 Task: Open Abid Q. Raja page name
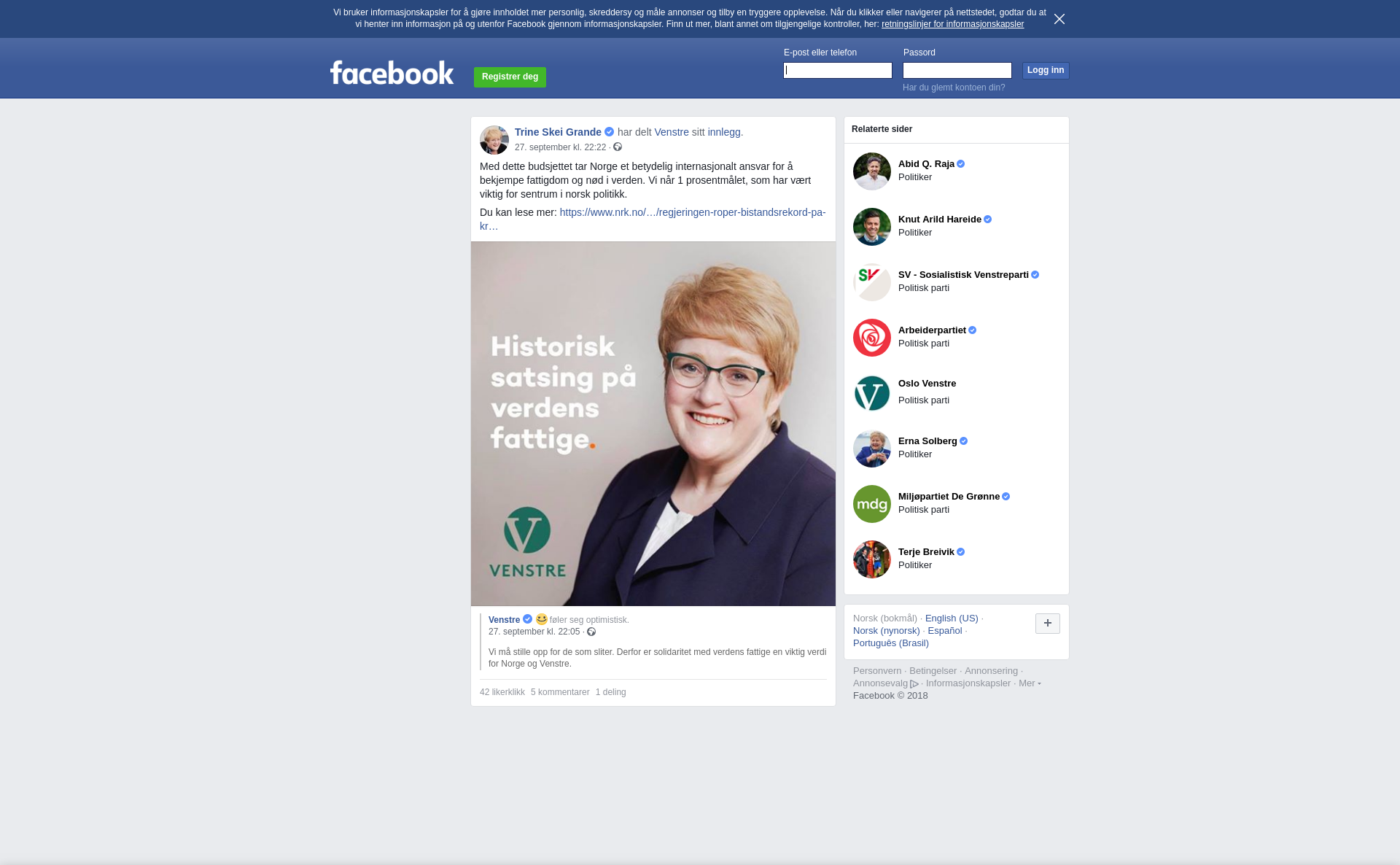926,164
